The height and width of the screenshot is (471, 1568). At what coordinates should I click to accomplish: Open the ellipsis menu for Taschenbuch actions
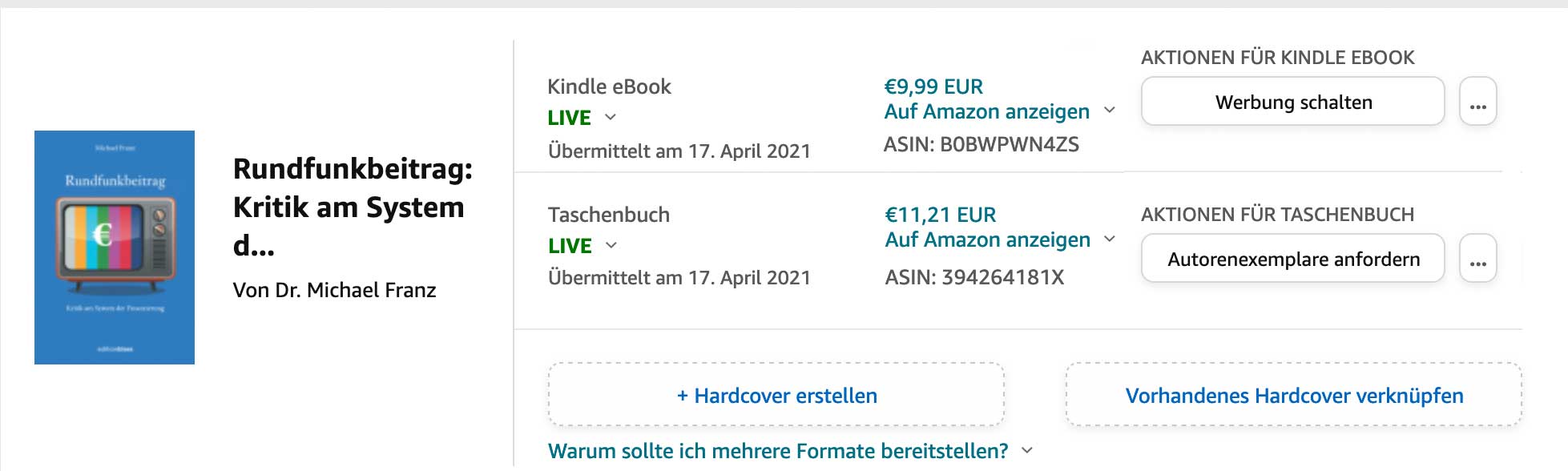pyautogui.click(x=1477, y=259)
